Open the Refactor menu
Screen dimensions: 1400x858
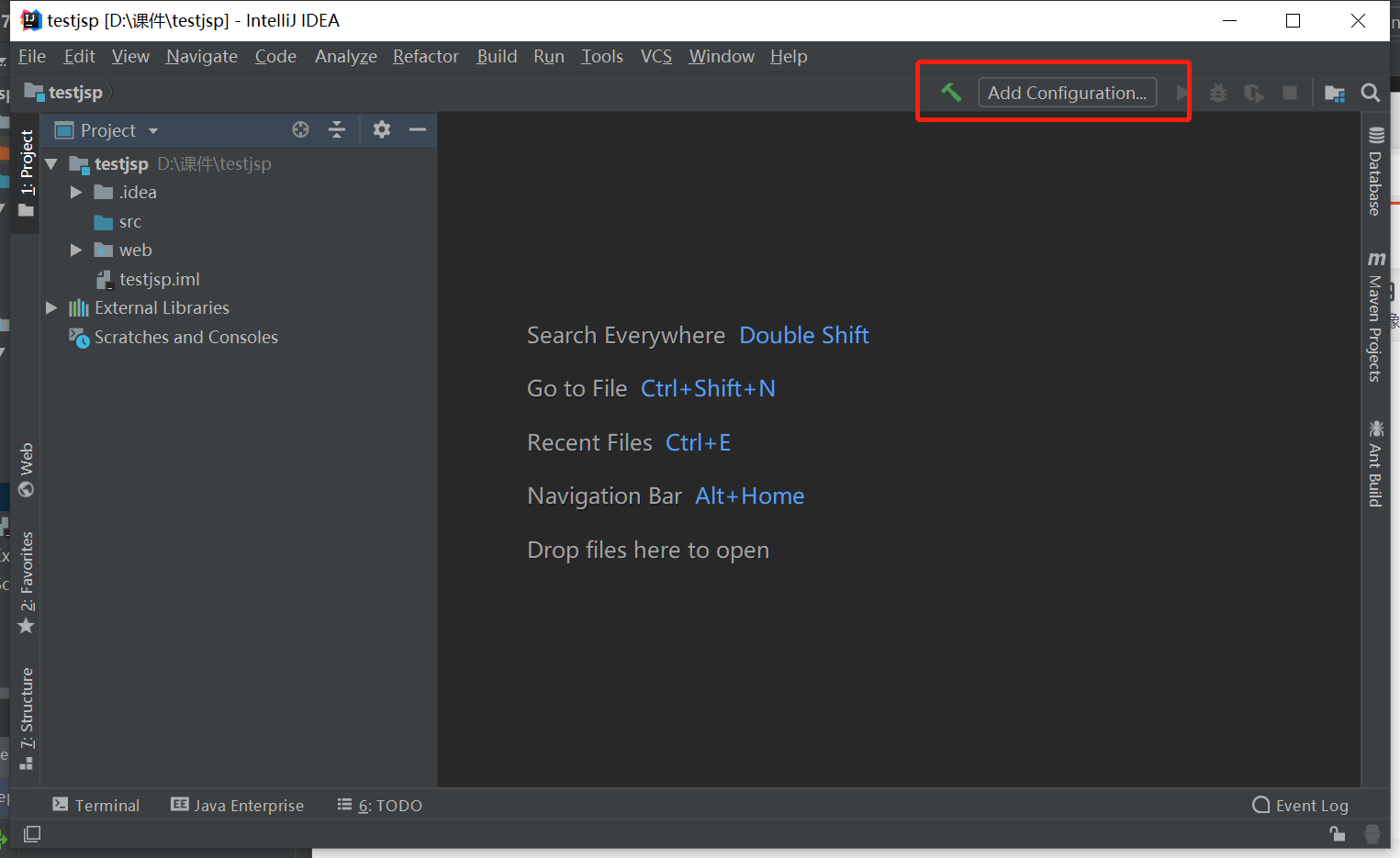pos(426,57)
